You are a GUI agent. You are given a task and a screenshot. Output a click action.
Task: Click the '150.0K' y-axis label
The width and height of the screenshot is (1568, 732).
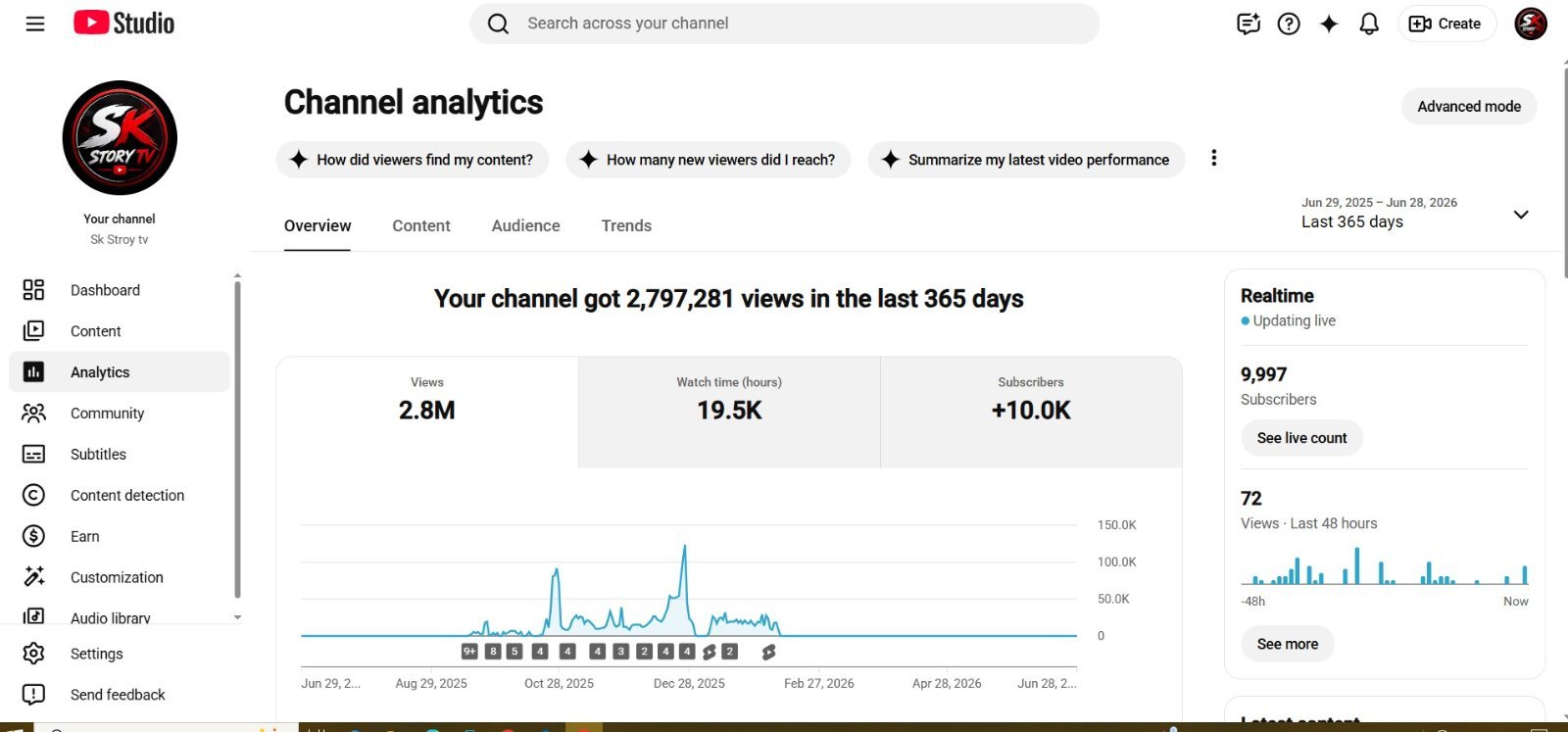pyautogui.click(x=1117, y=525)
